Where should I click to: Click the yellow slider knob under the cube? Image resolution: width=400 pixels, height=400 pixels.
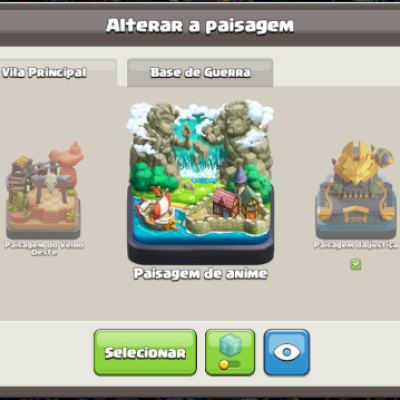(x=224, y=365)
